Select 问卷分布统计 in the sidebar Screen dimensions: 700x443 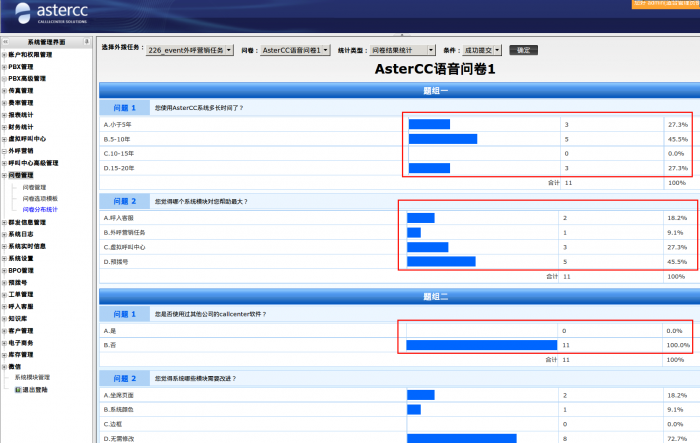40,210
